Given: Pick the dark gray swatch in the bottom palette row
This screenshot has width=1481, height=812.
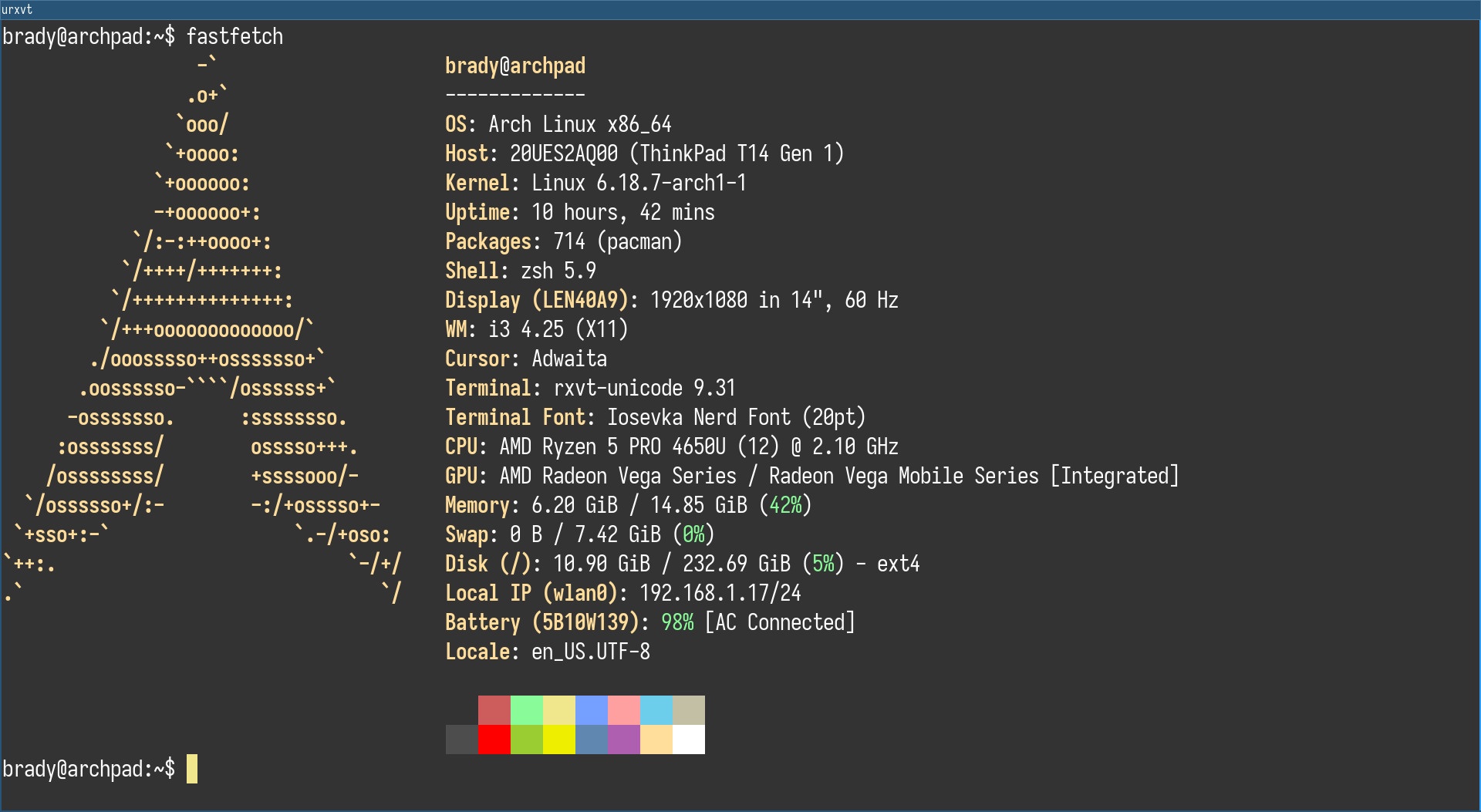Looking at the screenshot, I should coord(462,740).
